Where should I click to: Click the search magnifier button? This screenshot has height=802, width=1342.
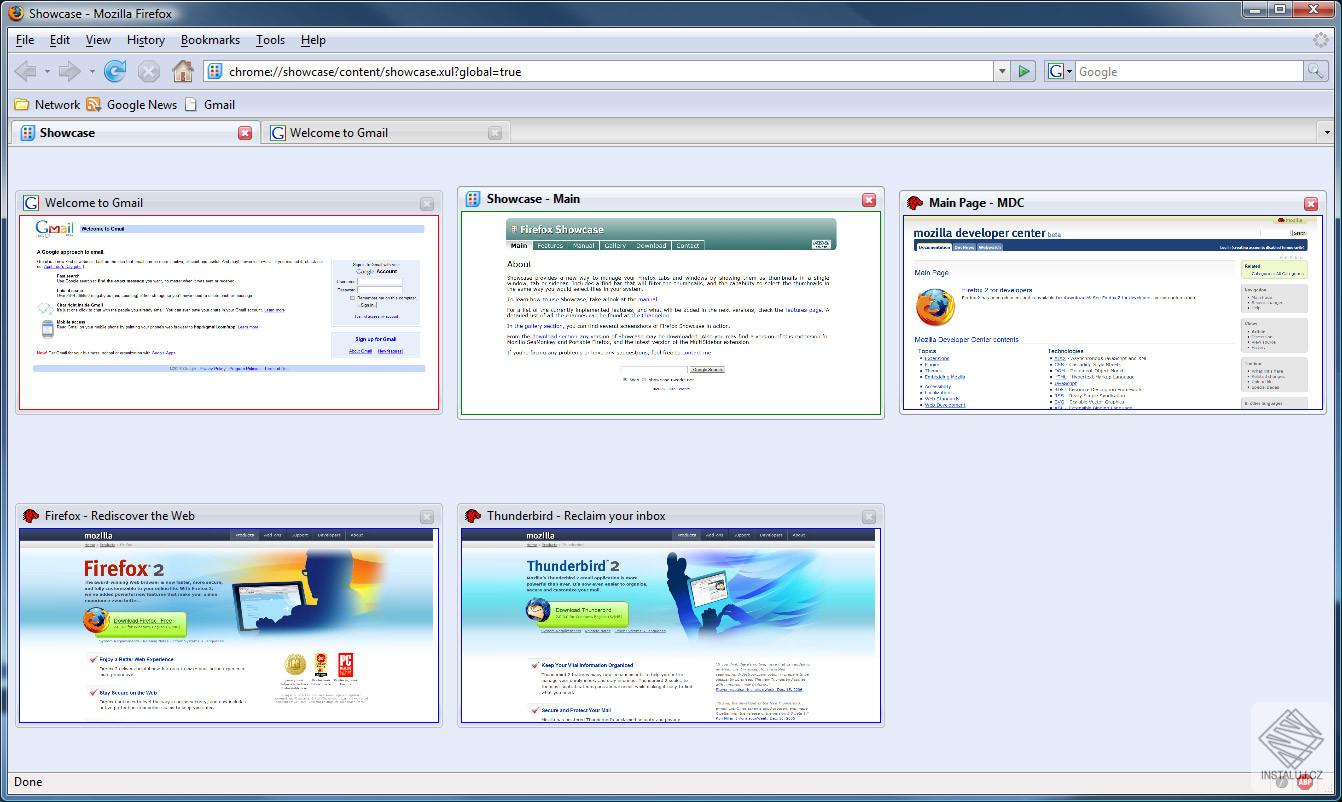click(1316, 71)
